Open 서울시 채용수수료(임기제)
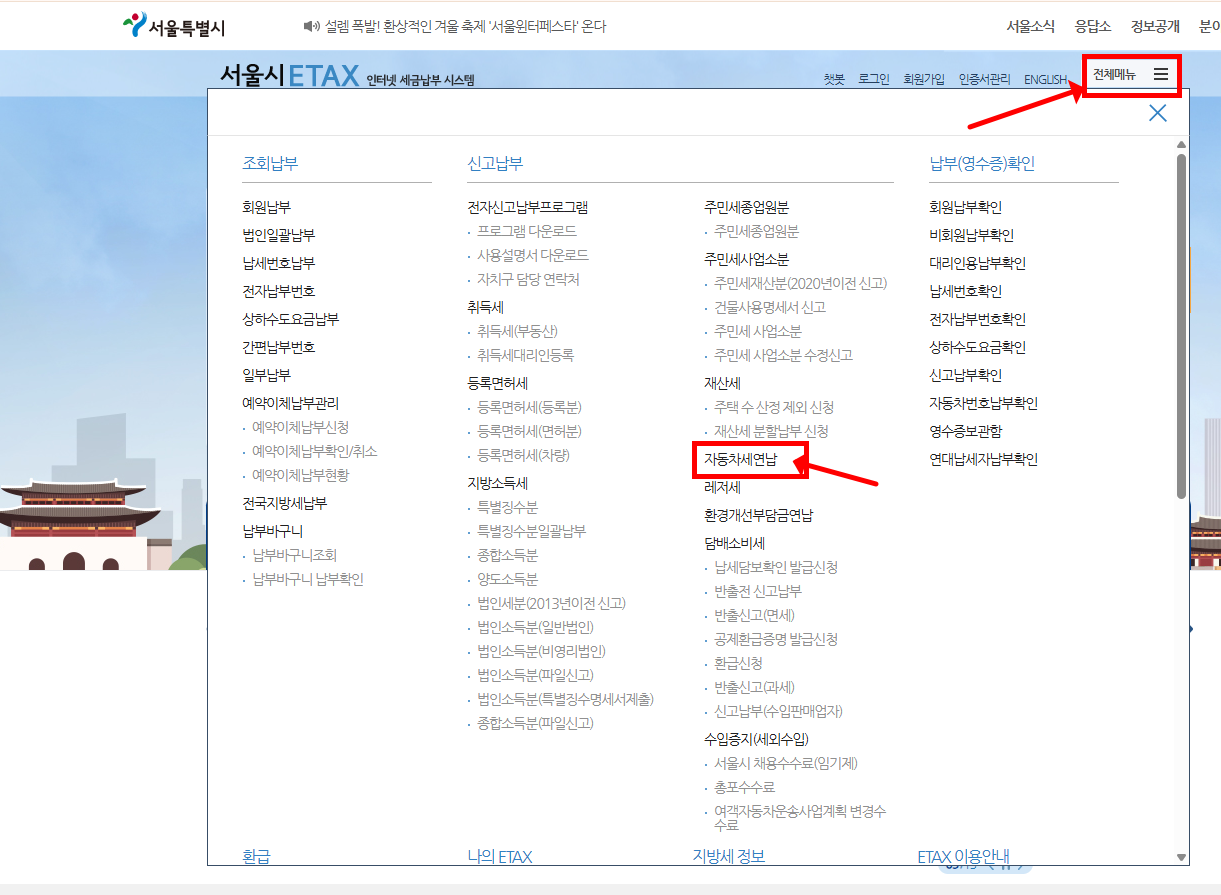Viewport: 1221px width, 895px height. pos(786,763)
